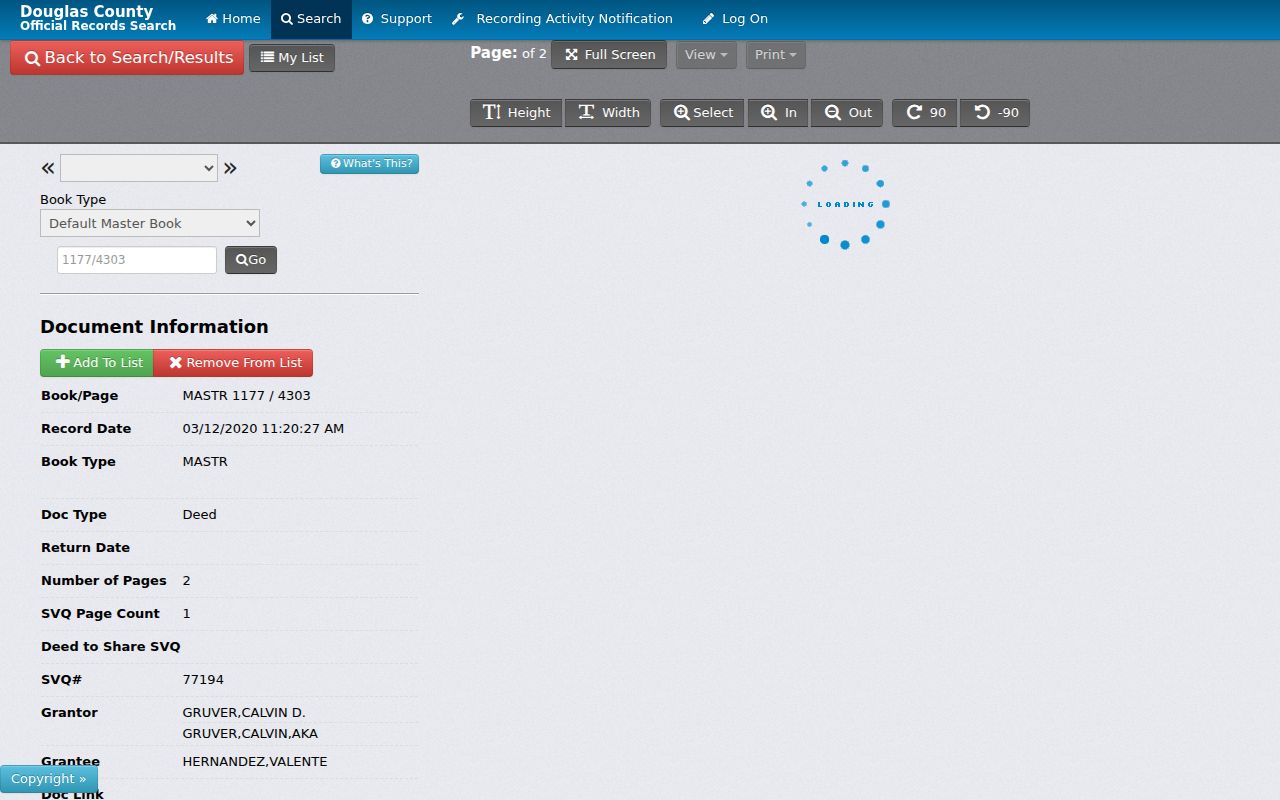Go back to Search/Results
This screenshot has width=1280, height=800.
tap(127, 58)
